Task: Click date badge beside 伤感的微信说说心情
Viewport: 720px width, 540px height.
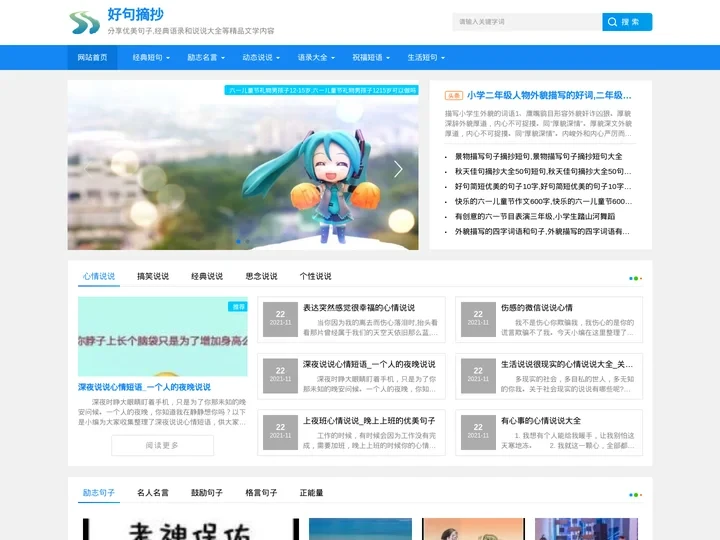Action: coord(478,319)
